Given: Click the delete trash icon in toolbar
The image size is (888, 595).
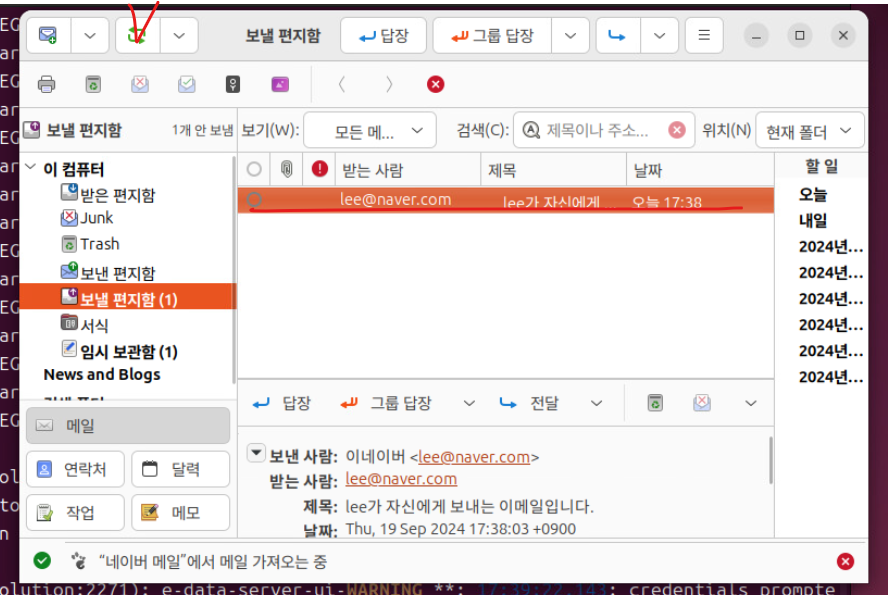Looking at the screenshot, I should pyautogui.click(x=93, y=84).
